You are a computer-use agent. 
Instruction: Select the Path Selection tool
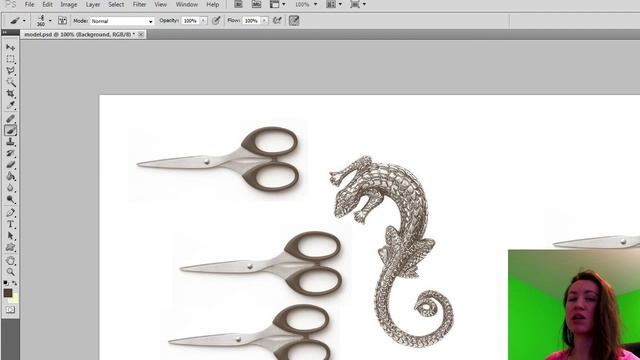10,236
